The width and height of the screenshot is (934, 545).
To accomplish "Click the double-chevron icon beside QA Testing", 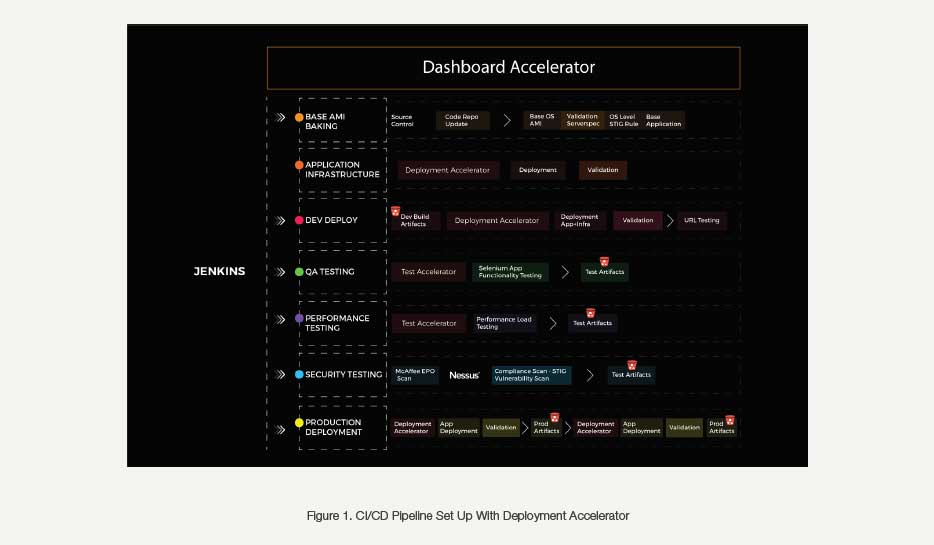I will tap(281, 272).
